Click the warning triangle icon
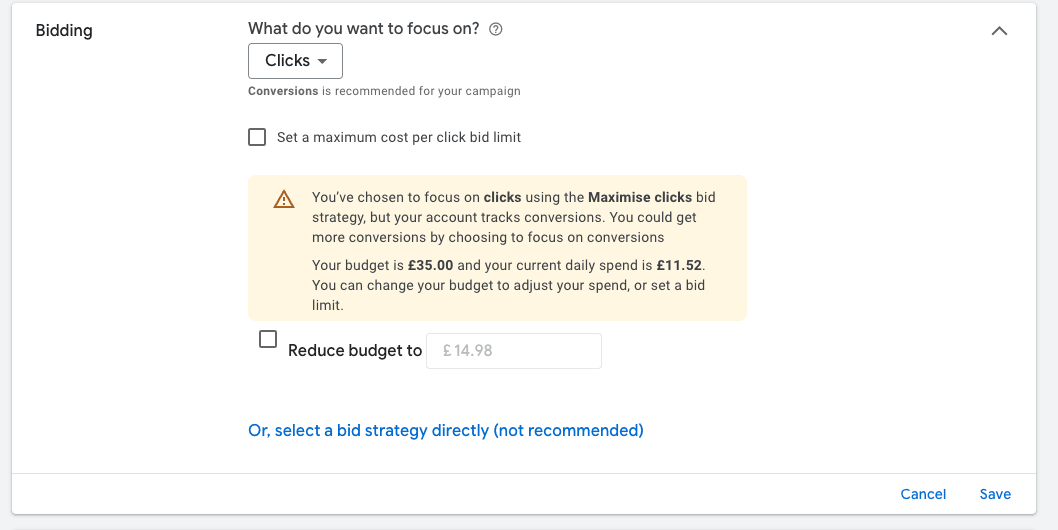This screenshot has width=1058, height=530. [284, 199]
